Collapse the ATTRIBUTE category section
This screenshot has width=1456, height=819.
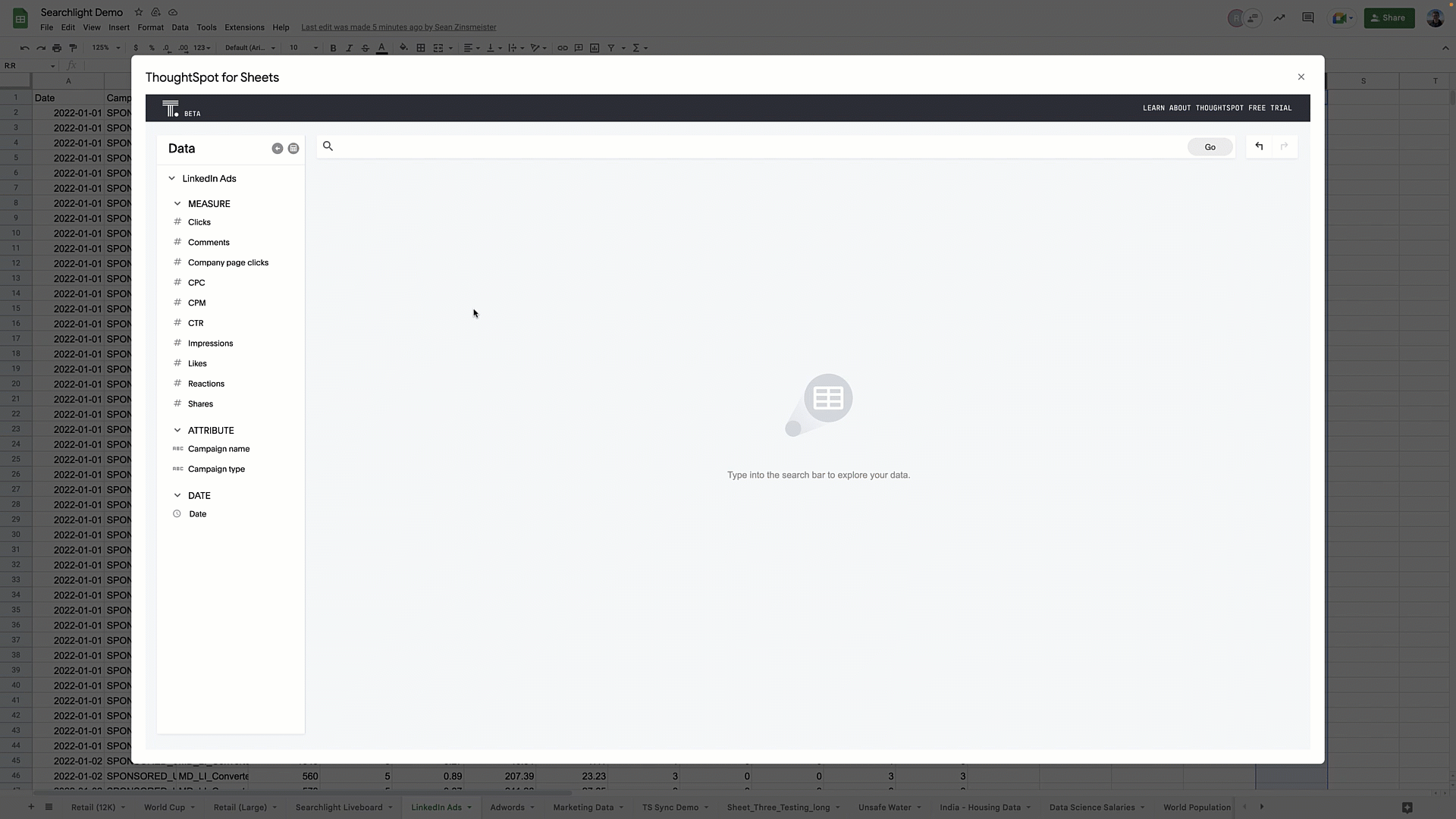177,429
